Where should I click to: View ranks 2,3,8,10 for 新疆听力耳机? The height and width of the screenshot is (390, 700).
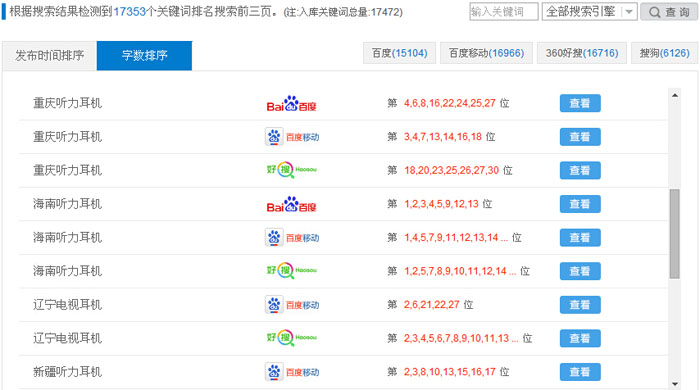pyautogui.click(x=580, y=372)
